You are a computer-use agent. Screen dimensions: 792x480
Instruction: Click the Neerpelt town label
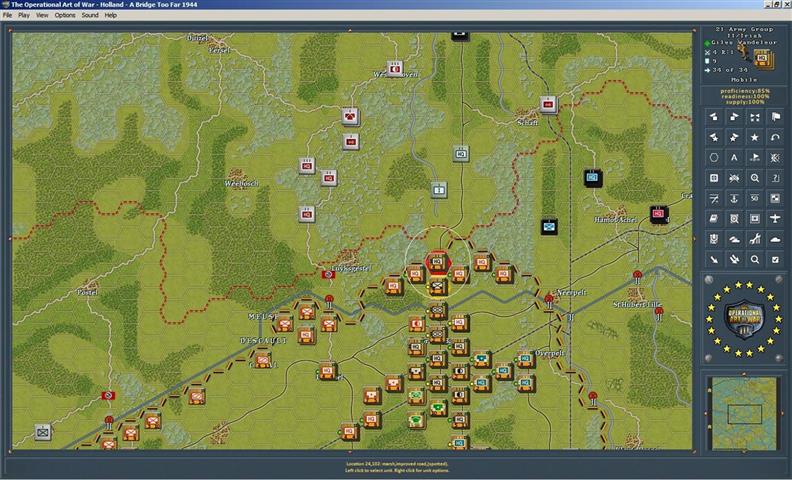(x=571, y=293)
